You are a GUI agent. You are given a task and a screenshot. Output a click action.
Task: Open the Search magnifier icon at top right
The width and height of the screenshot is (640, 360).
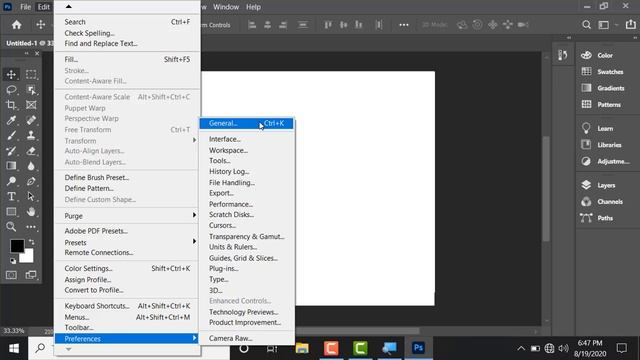pyautogui.click(x=586, y=25)
